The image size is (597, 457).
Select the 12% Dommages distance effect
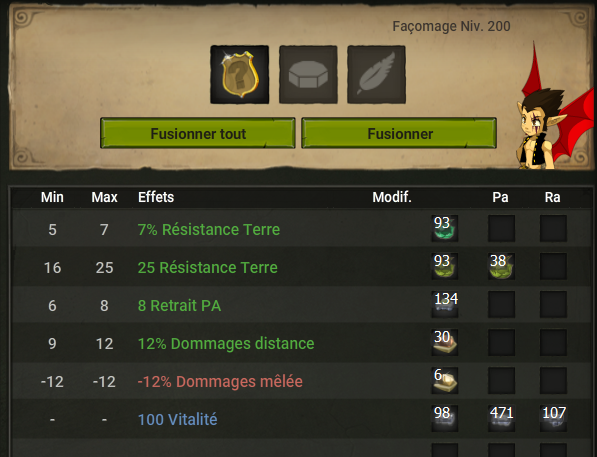coord(226,344)
